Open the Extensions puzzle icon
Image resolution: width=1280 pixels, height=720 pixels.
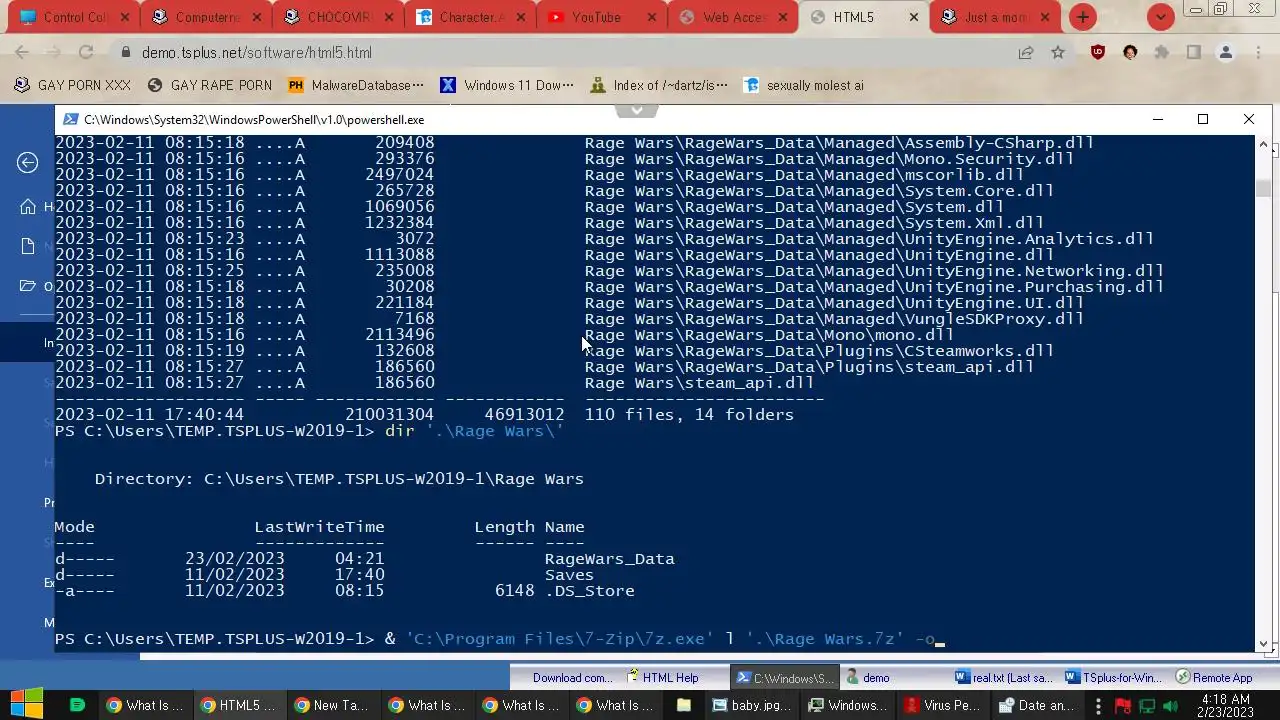1162,53
